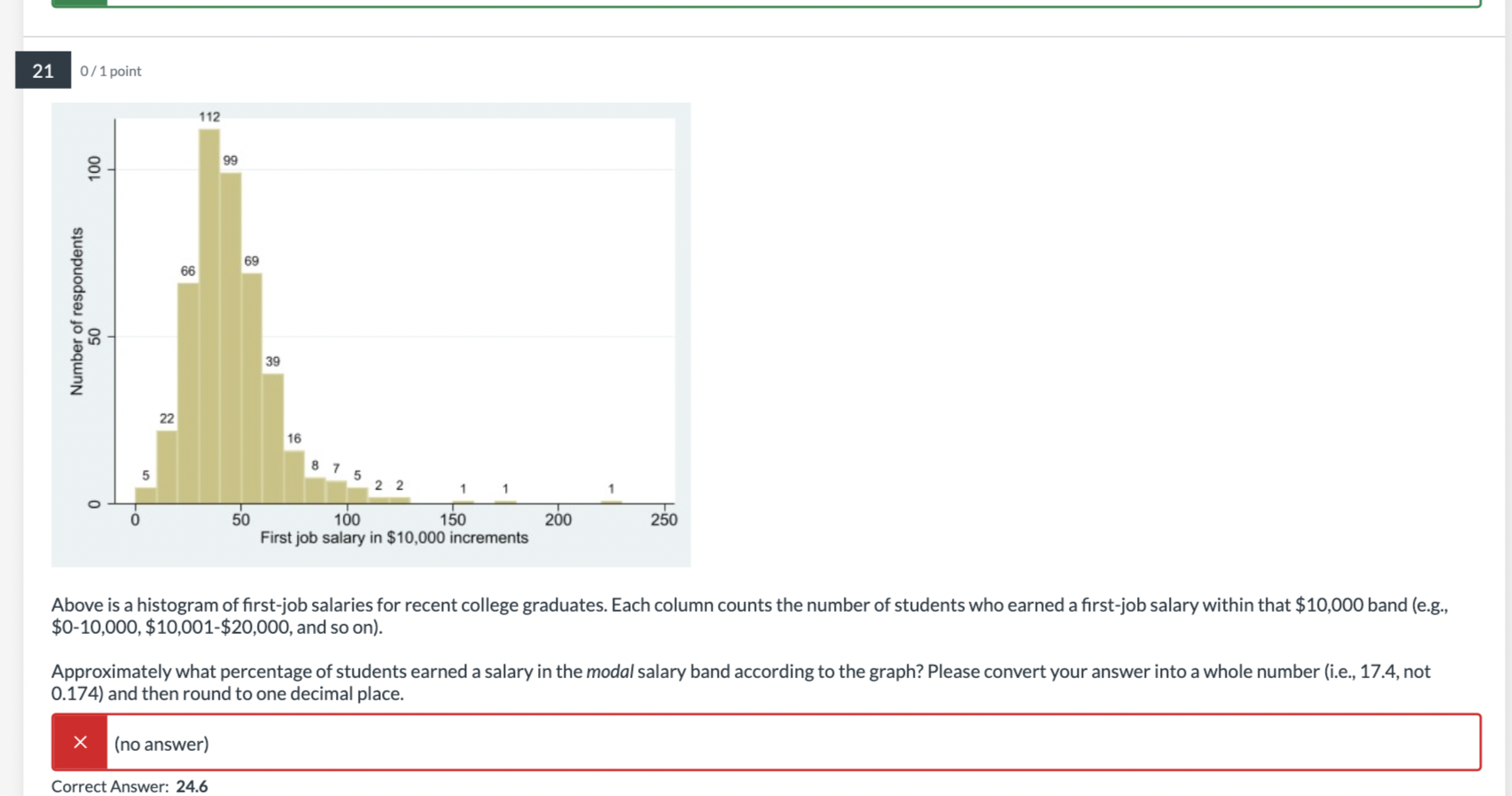Click the bar label "69" in histogram
This screenshot has width=1512, height=796.
point(252,261)
